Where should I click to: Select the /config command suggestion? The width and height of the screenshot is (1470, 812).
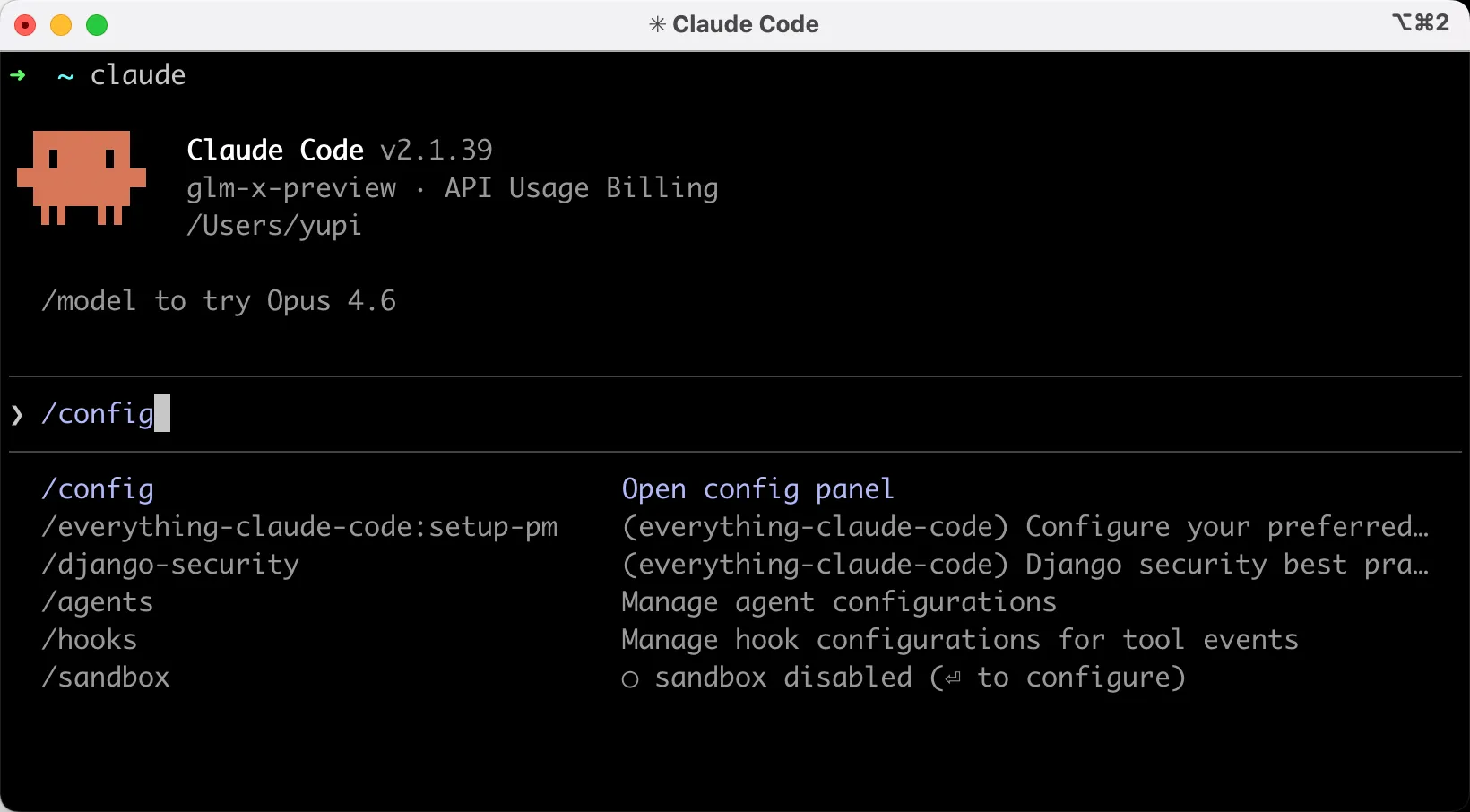(x=98, y=489)
